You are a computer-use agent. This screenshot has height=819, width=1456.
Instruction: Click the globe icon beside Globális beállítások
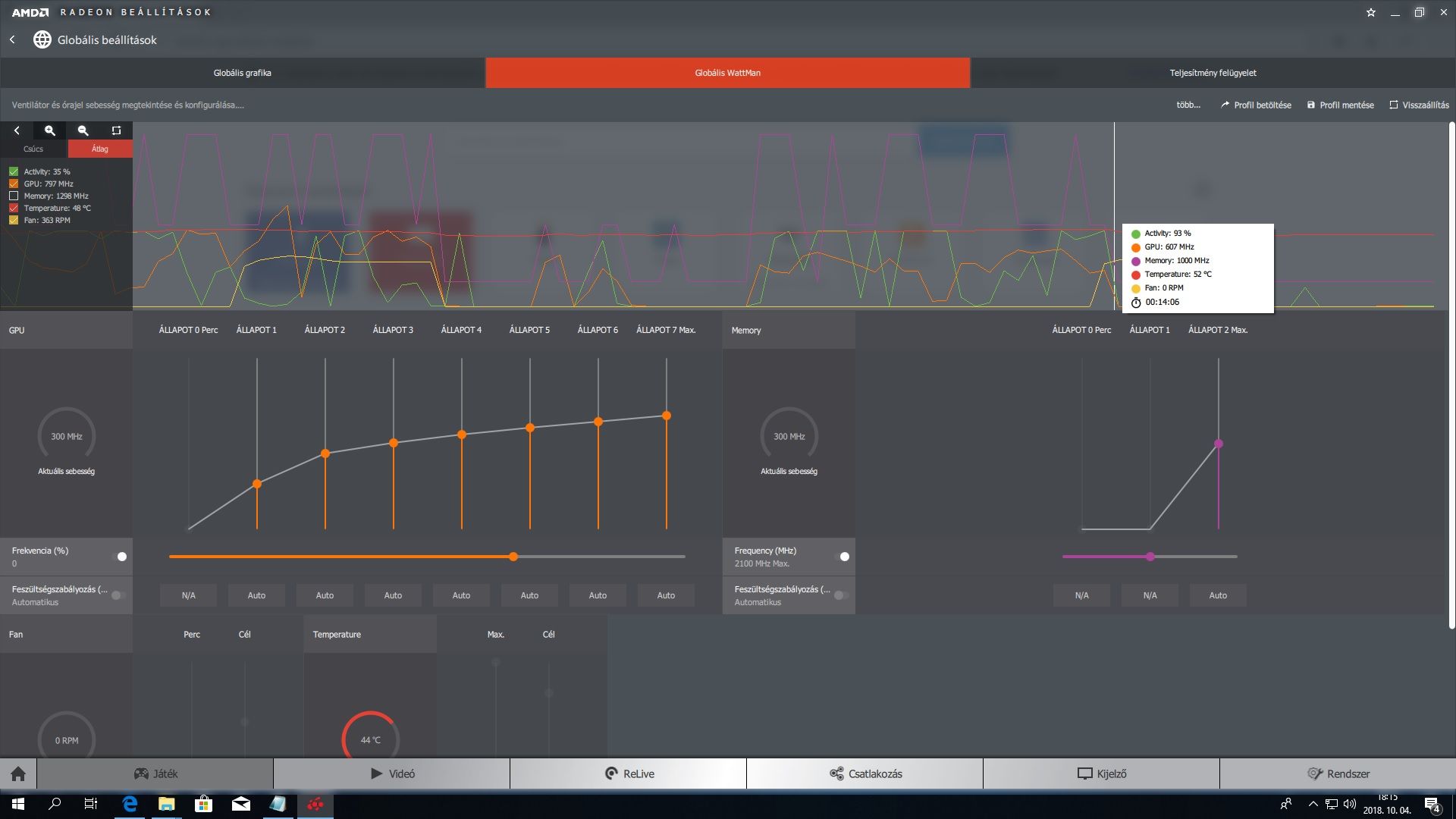pyautogui.click(x=42, y=39)
